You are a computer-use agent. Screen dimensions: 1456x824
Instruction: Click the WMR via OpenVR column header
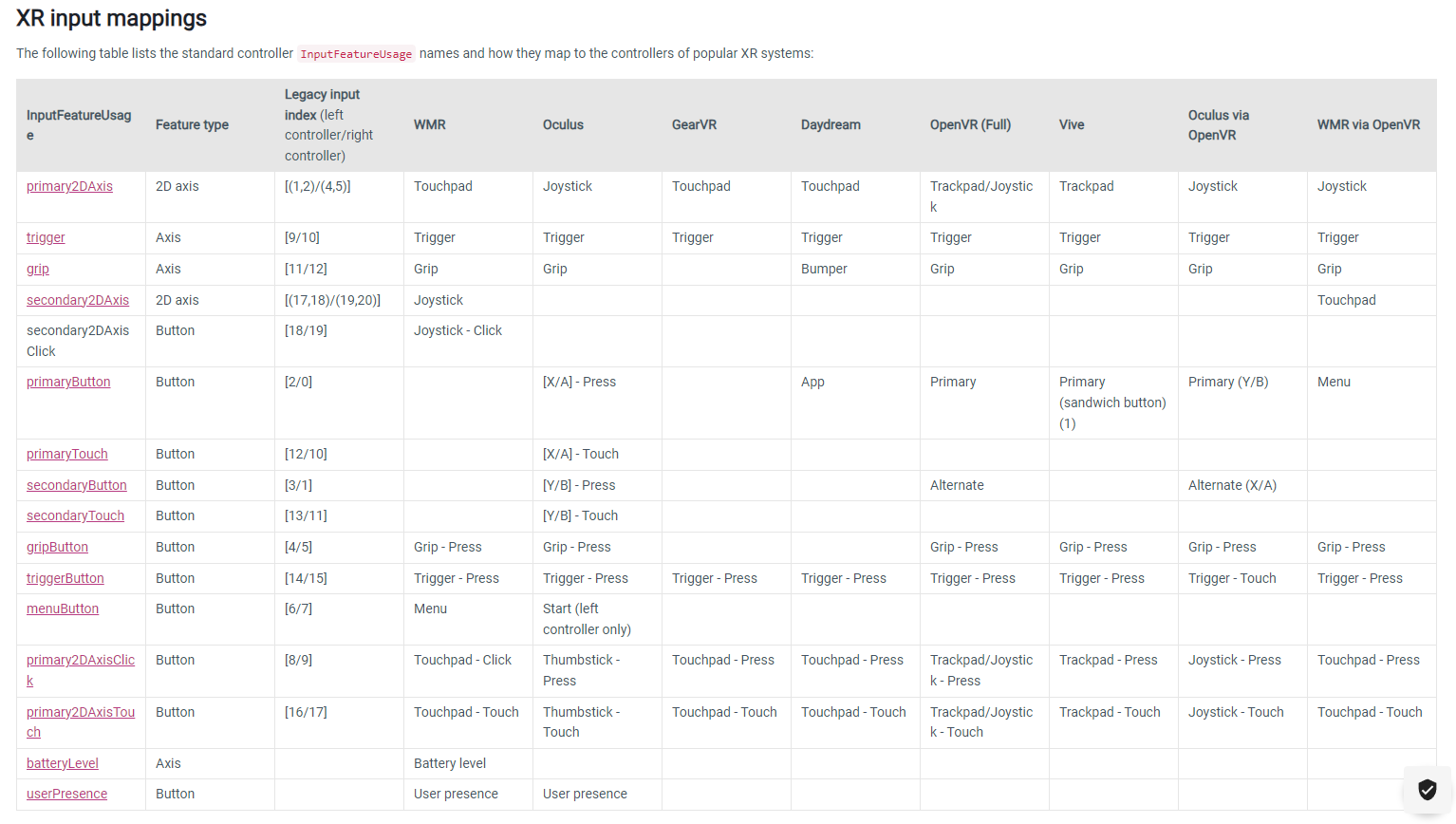(x=1369, y=124)
